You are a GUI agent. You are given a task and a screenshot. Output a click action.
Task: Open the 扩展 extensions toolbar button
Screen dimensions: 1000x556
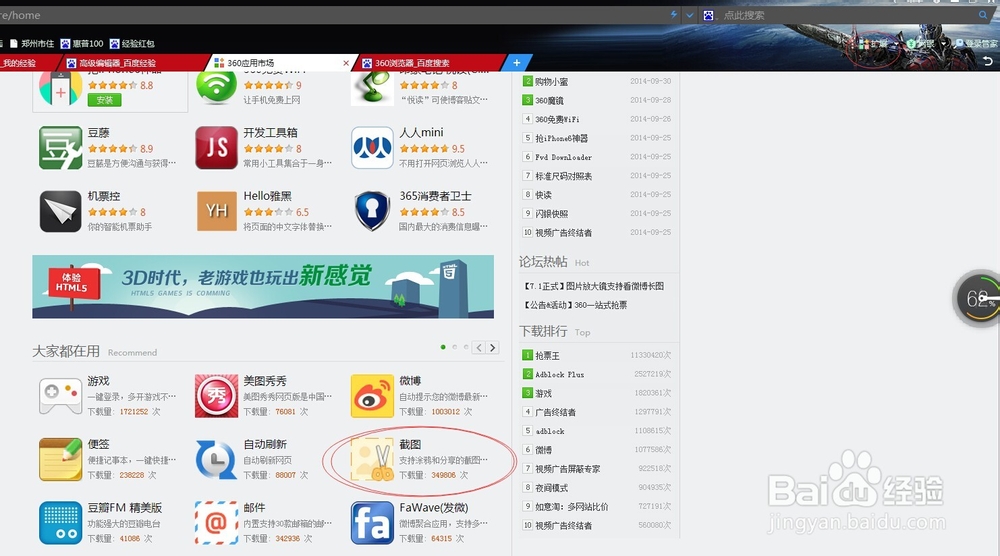coord(873,43)
